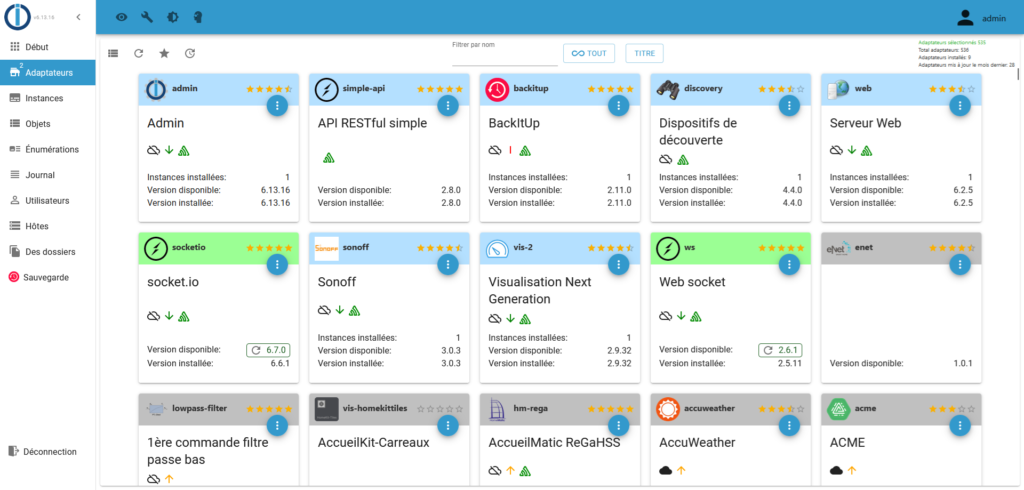Open the admin user account menu
The image size is (1024, 490).
point(982,18)
